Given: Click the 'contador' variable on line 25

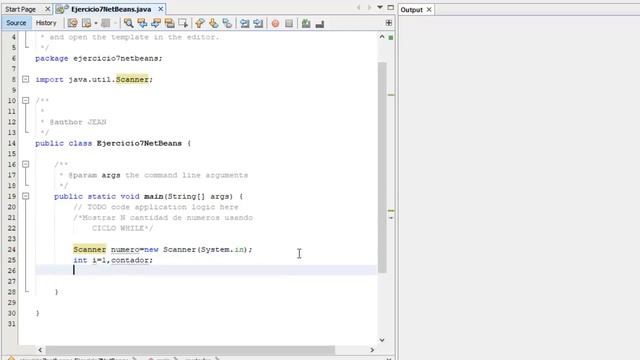Looking at the screenshot, I should tap(130, 260).
